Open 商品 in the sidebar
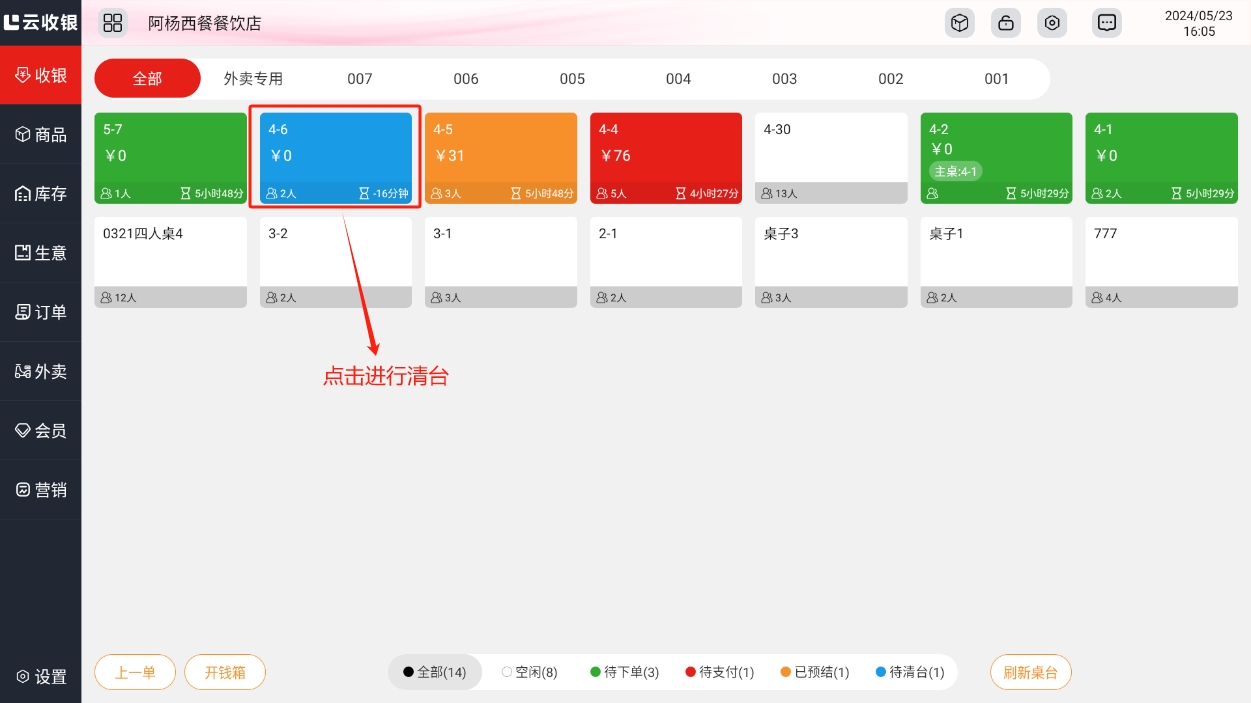Image resolution: width=1251 pixels, height=703 pixels. [x=41, y=135]
